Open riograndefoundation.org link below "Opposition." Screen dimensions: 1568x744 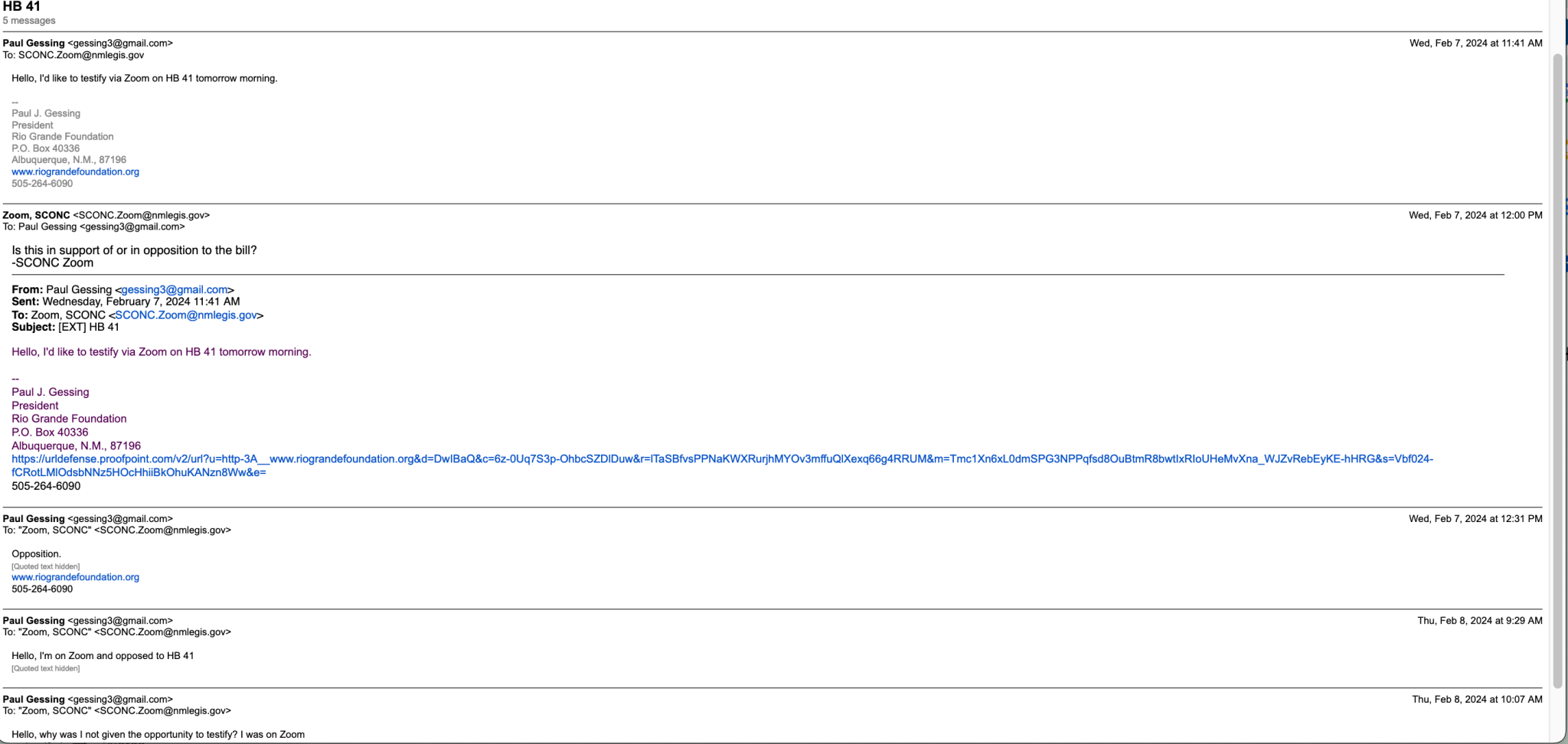(x=75, y=577)
